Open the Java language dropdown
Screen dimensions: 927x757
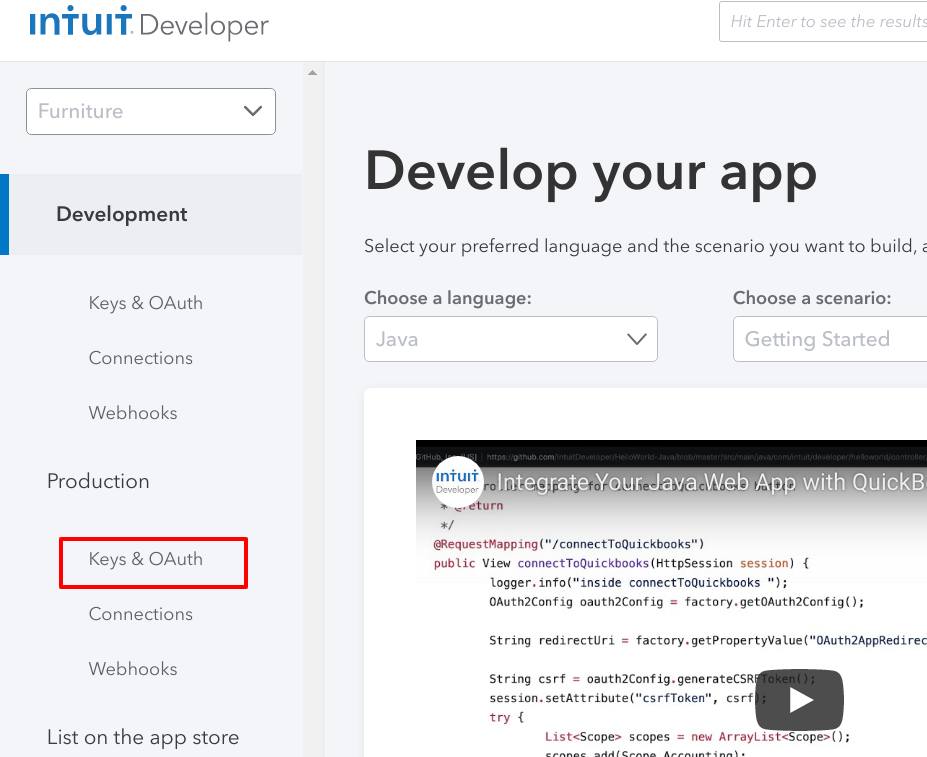[511, 339]
